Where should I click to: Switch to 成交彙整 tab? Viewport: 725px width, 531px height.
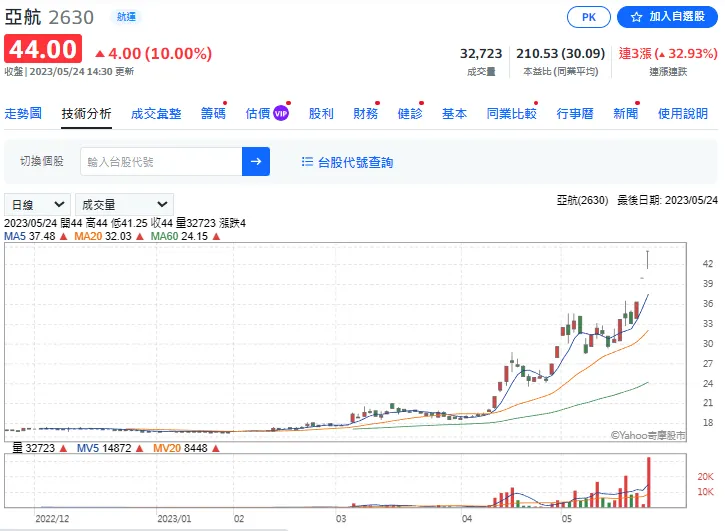point(156,113)
